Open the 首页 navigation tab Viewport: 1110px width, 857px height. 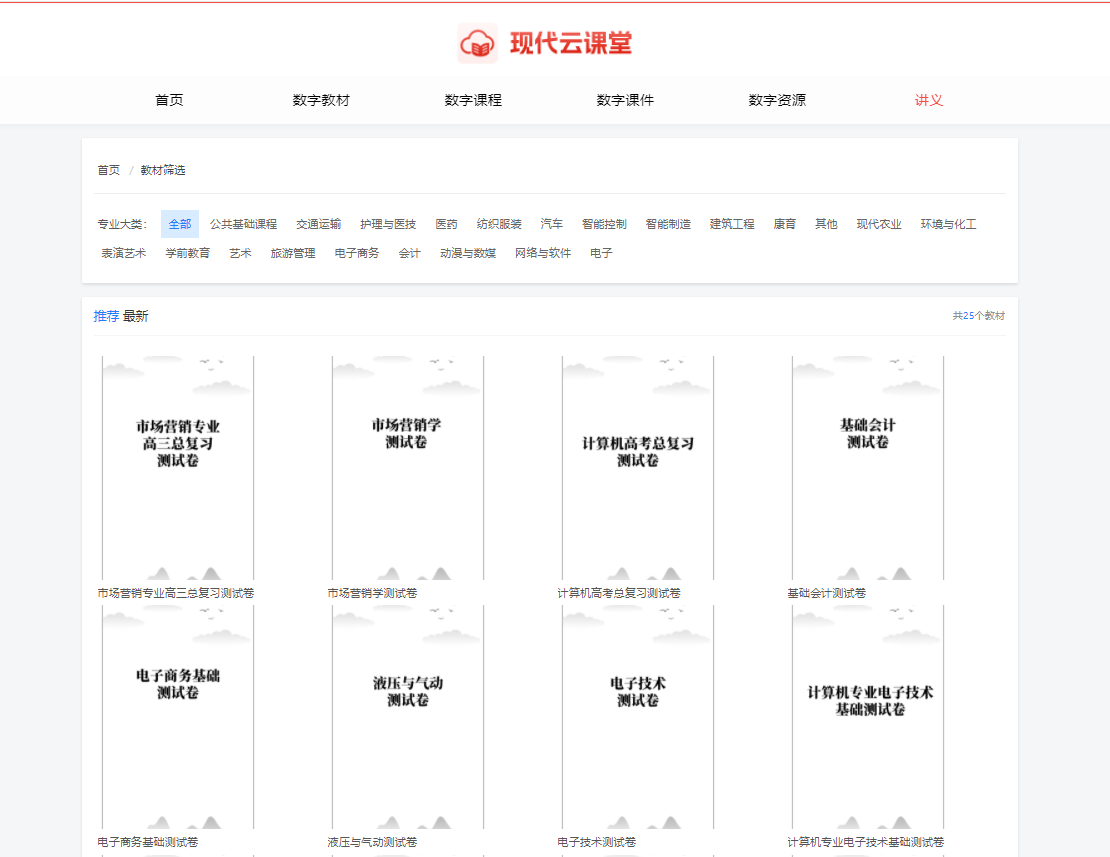click(x=169, y=100)
